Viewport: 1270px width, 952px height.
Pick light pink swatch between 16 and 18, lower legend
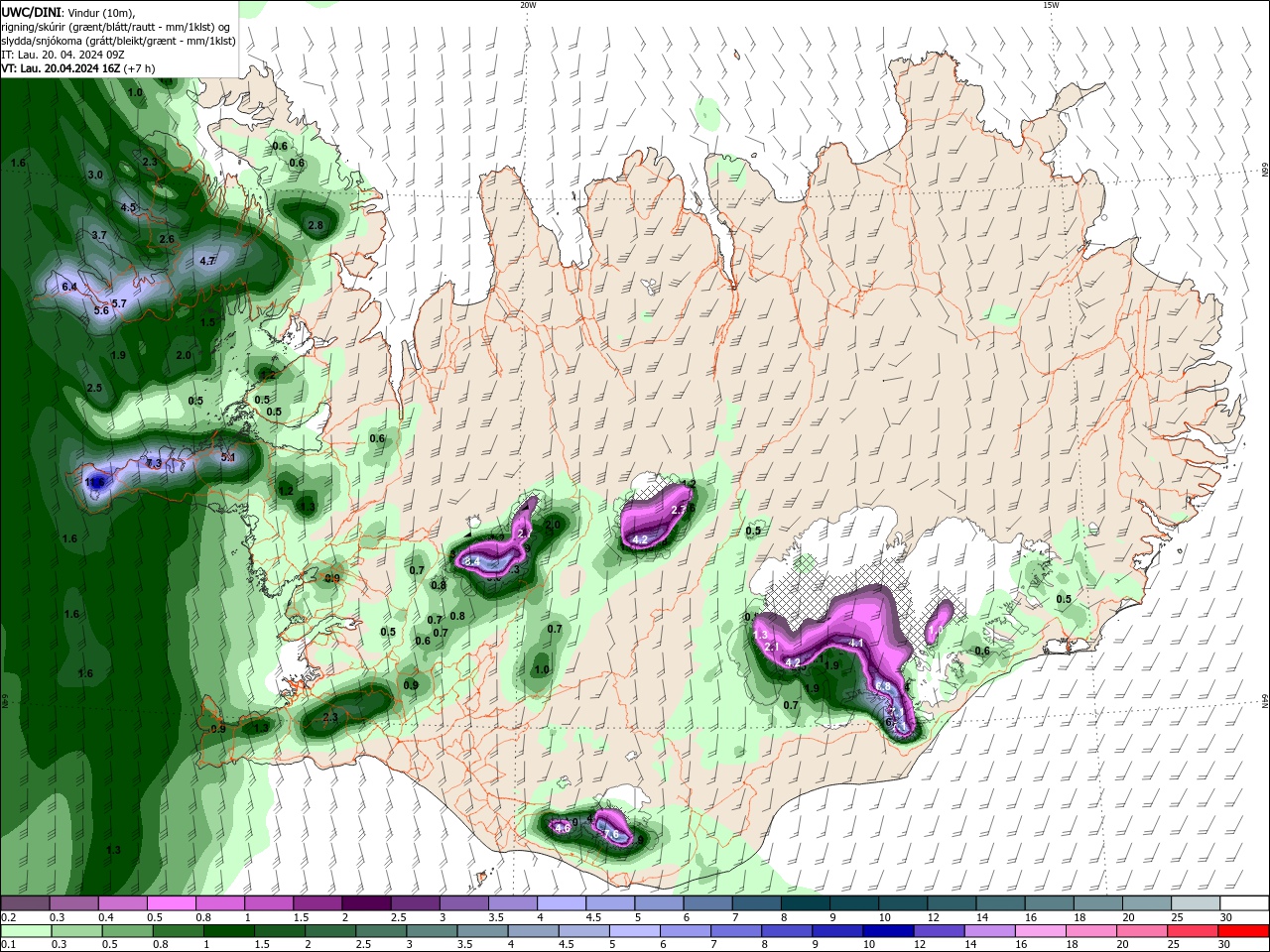[x=1039, y=931]
